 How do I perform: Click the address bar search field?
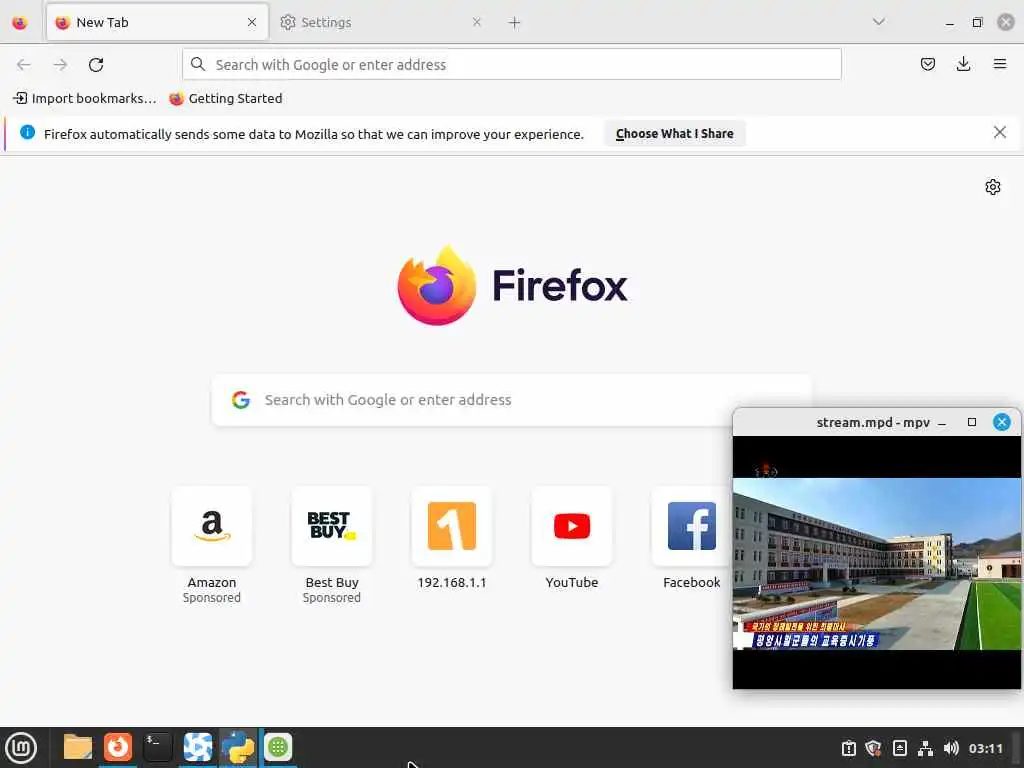coord(512,65)
